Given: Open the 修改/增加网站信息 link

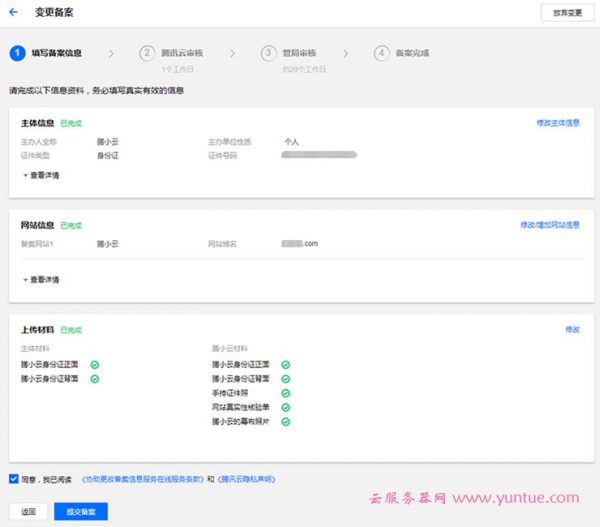Looking at the screenshot, I should [x=549, y=225].
